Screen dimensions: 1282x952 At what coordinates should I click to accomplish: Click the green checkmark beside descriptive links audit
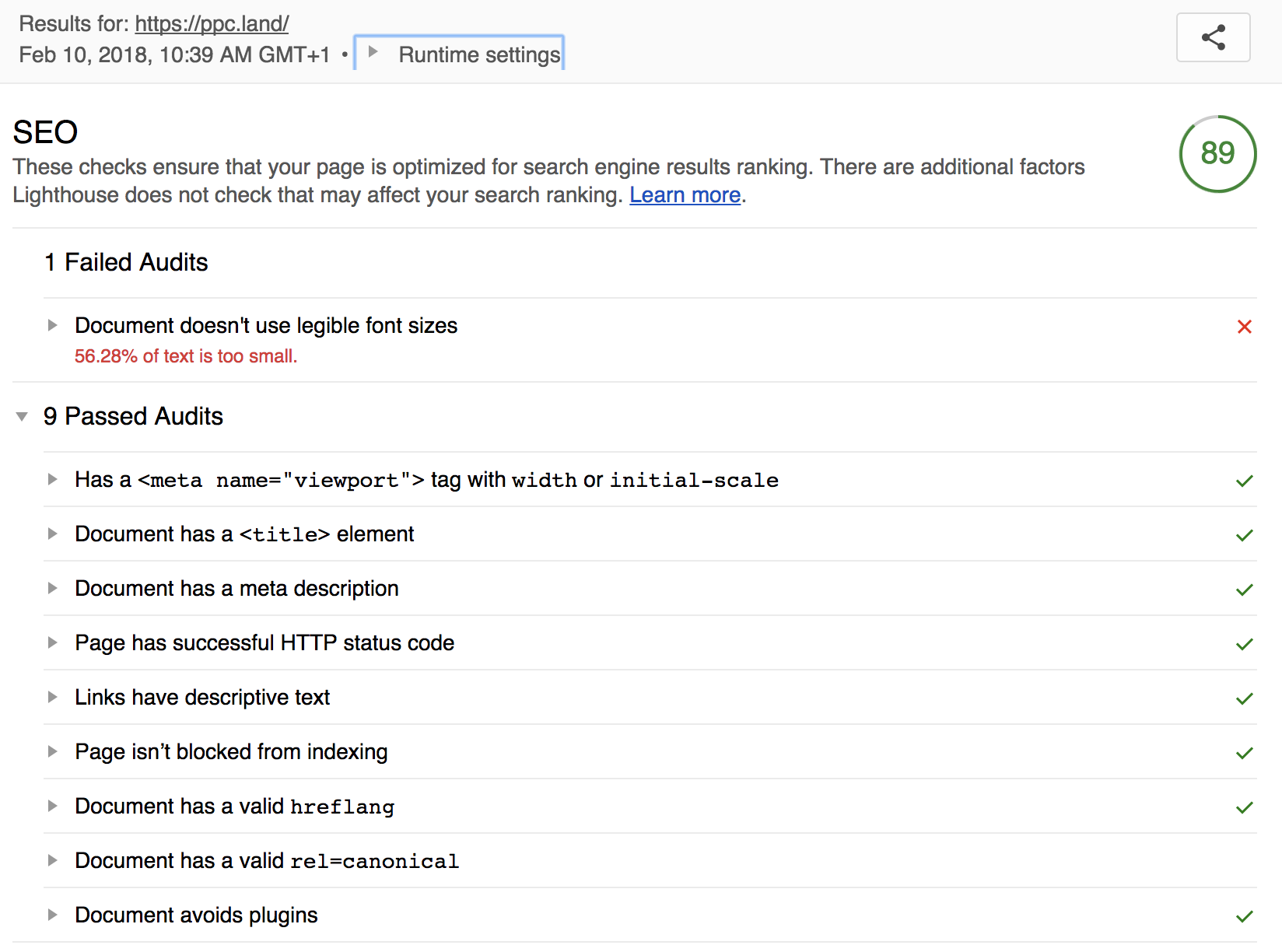(1244, 698)
